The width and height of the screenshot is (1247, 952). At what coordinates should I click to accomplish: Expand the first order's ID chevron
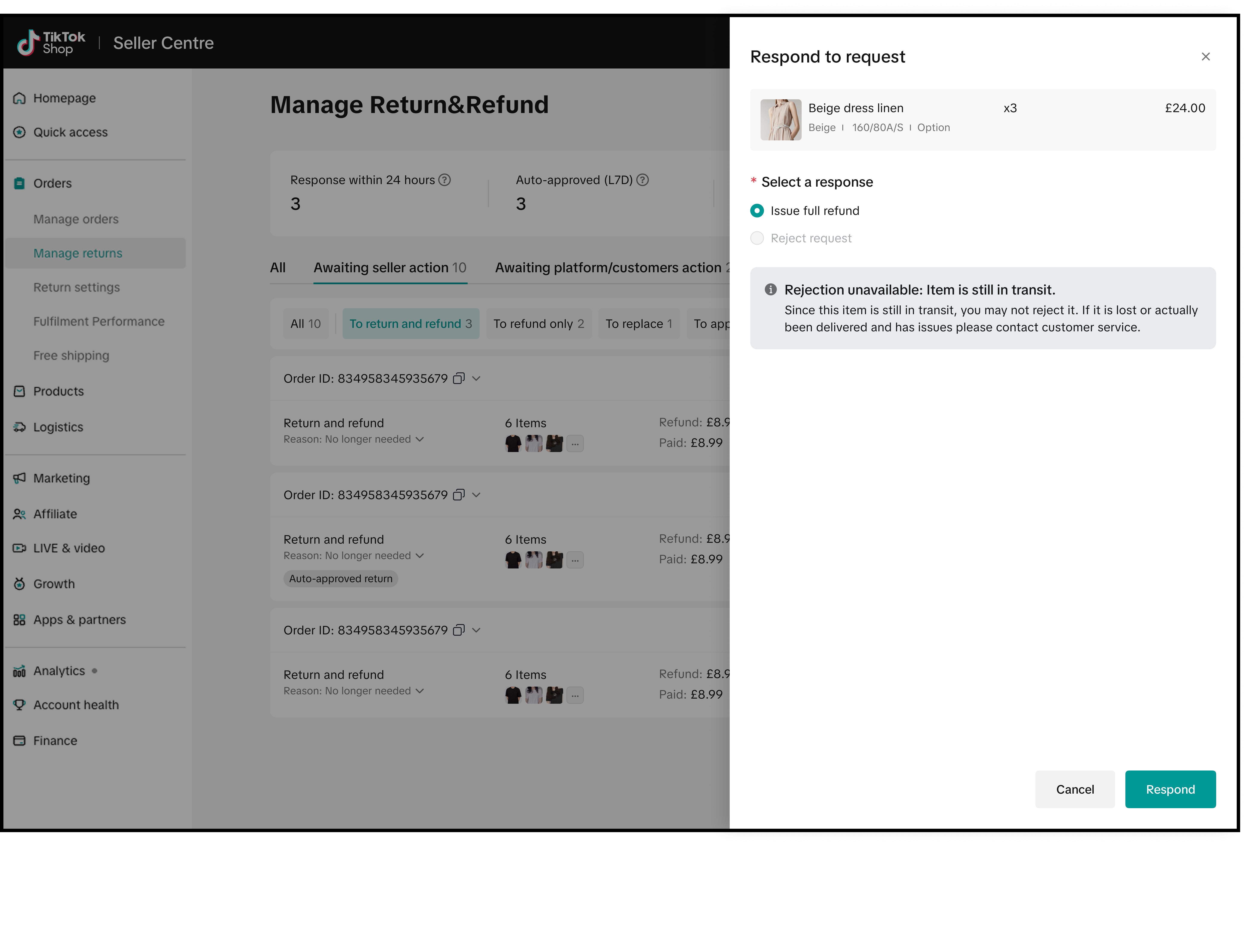477,379
